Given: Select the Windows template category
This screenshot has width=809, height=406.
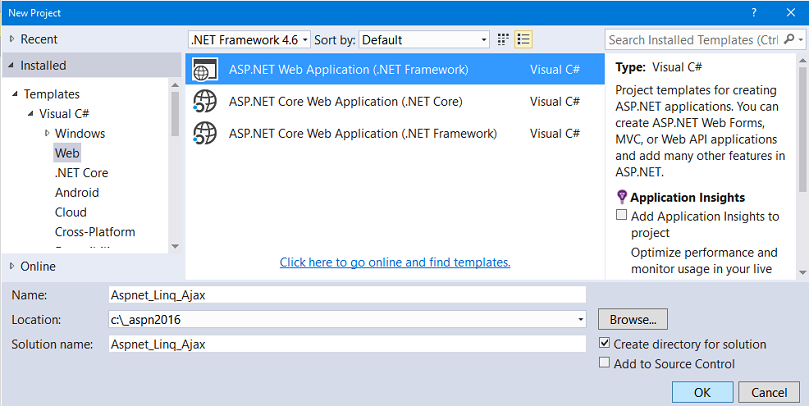Looking at the screenshot, I should (80, 133).
